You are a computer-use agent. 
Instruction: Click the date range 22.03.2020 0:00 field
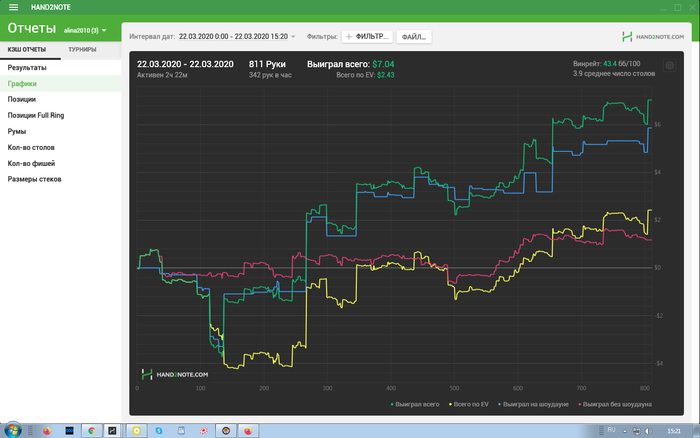[x=233, y=37]
